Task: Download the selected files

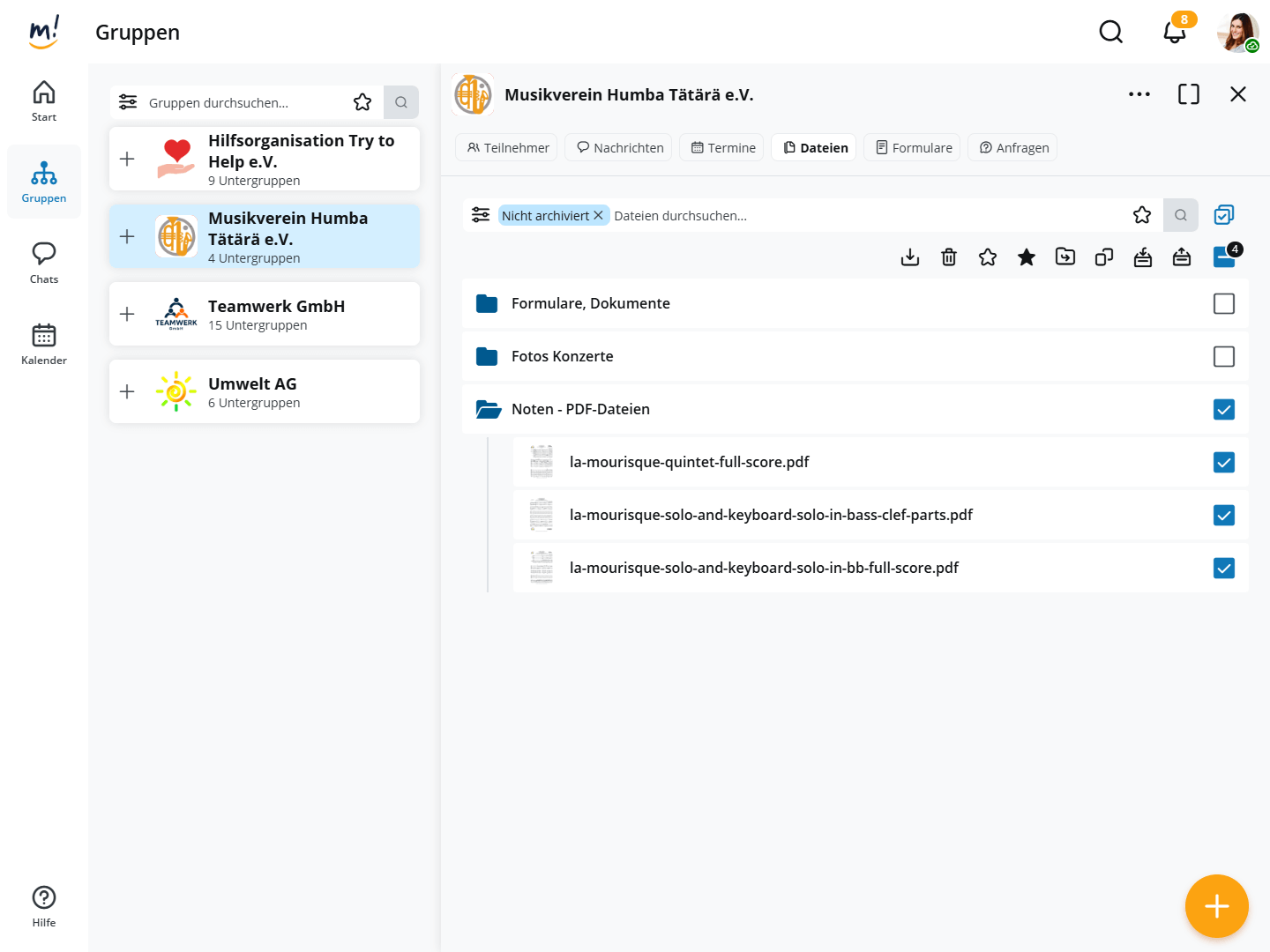Action: [x=910, y=257]
